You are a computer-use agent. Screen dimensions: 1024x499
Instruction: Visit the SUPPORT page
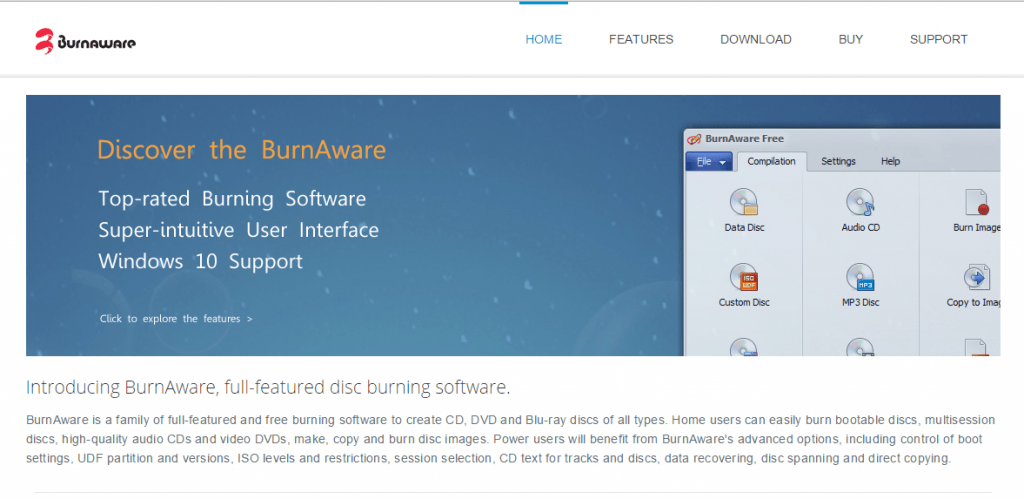click(938, 39)
